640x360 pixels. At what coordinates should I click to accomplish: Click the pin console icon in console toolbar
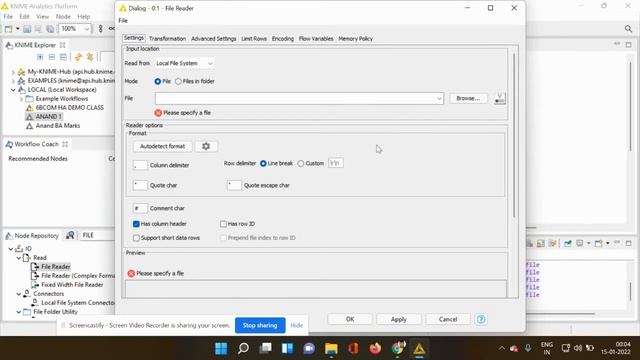pyautogui.click(x=567, y=243)
